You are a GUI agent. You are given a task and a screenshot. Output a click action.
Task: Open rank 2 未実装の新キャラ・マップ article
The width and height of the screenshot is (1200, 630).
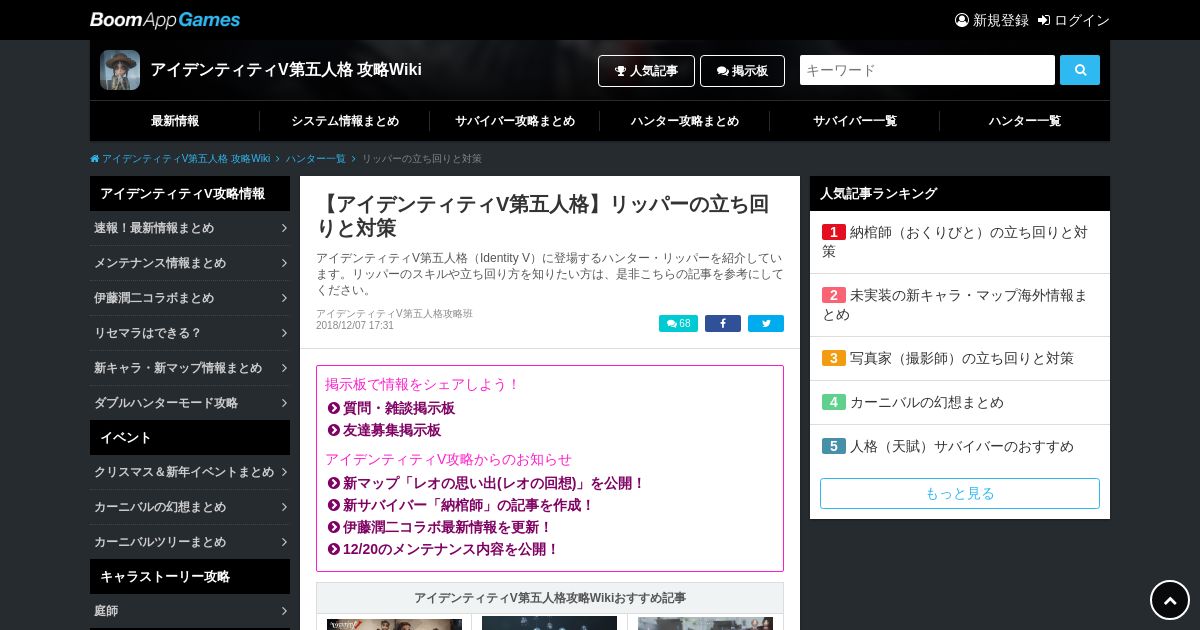(x=960, y=305)
